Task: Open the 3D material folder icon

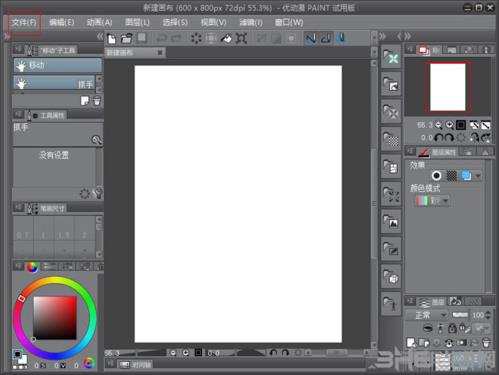Action: (x=391, y=277)
